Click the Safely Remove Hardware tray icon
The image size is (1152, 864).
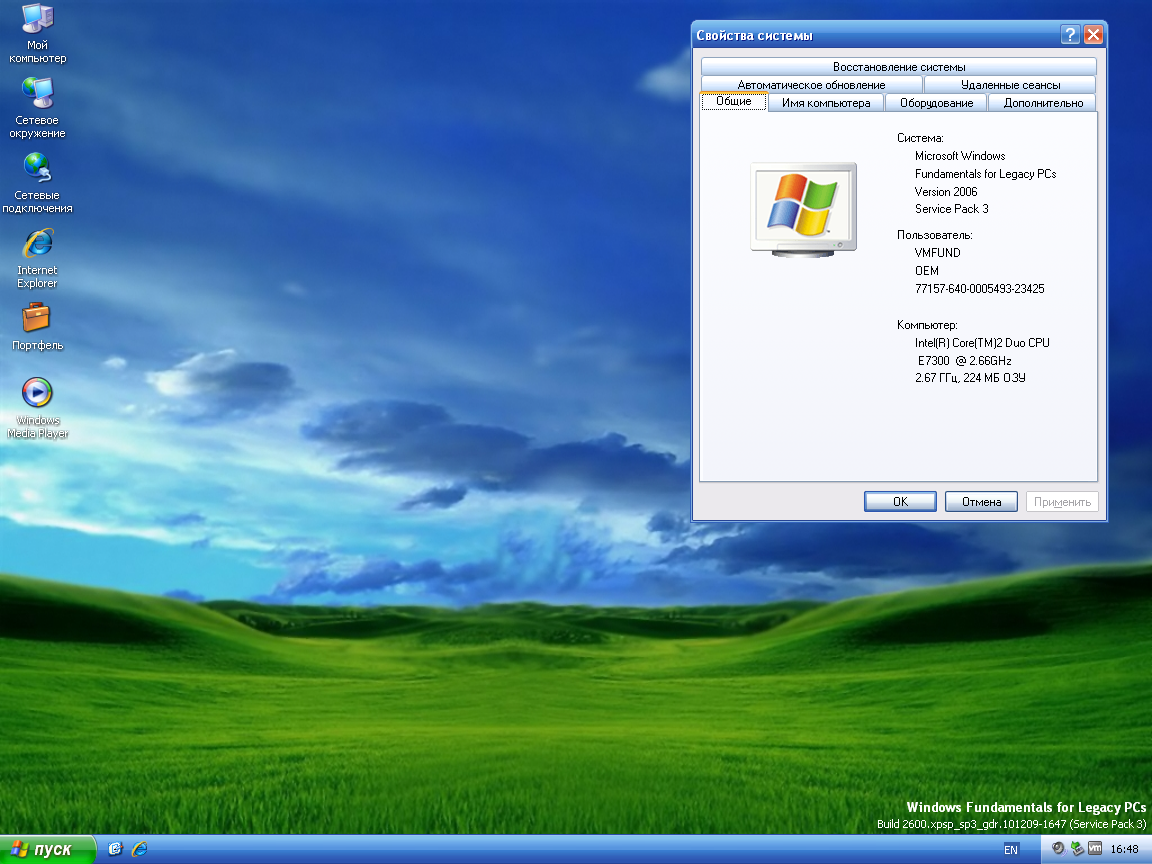pos(1076,849)
